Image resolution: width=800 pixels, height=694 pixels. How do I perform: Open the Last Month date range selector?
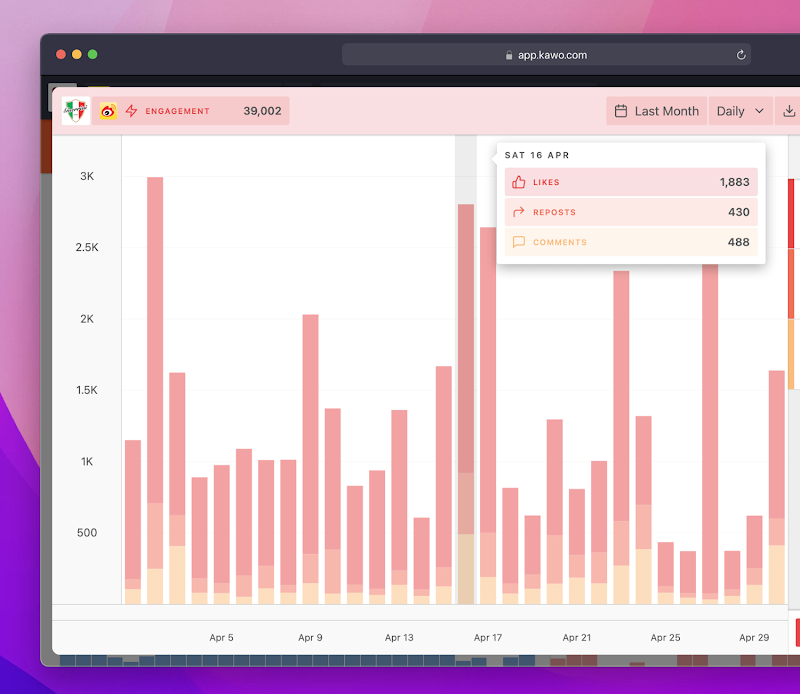(656, 111)
